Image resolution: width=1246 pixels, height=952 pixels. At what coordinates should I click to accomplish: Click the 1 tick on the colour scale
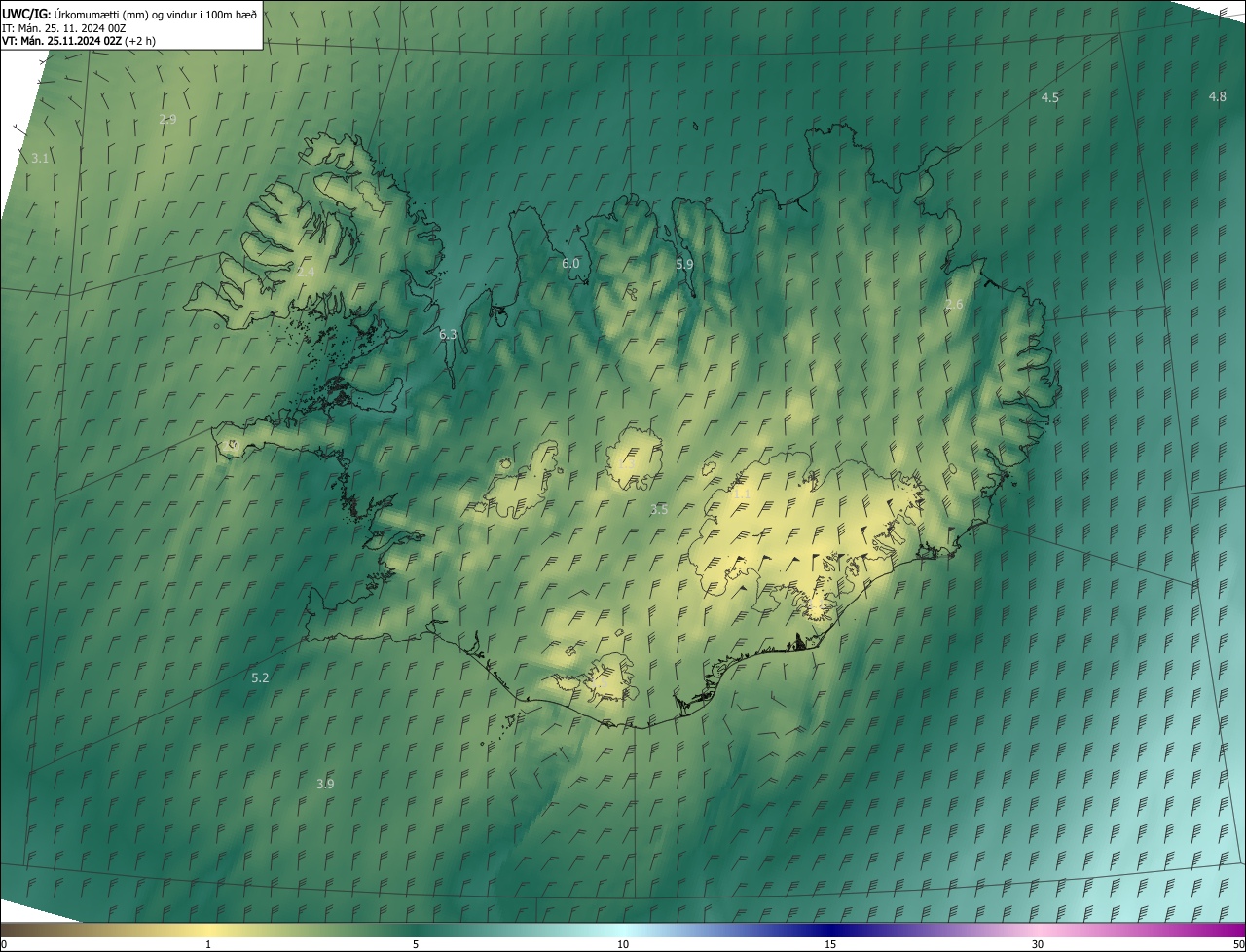208,945
